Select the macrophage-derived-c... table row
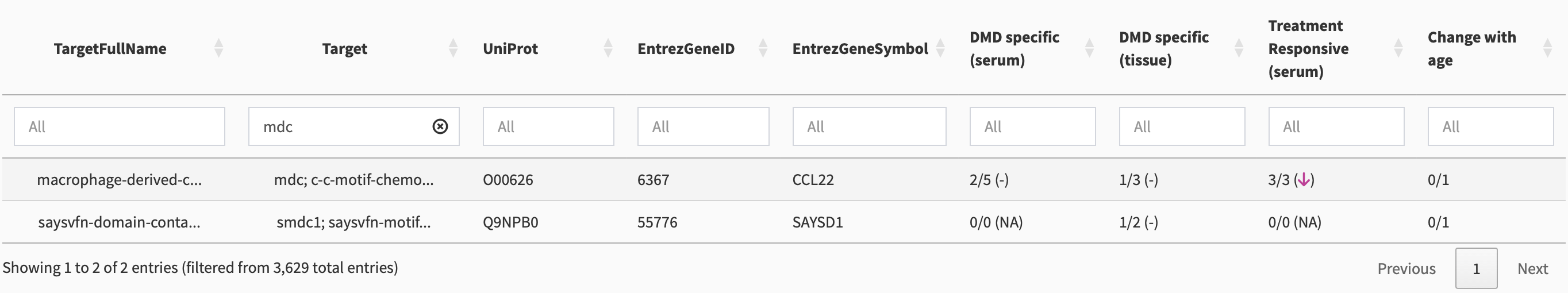The height and width of the screenshot is (293, 1568). click(x=783, y=180)
